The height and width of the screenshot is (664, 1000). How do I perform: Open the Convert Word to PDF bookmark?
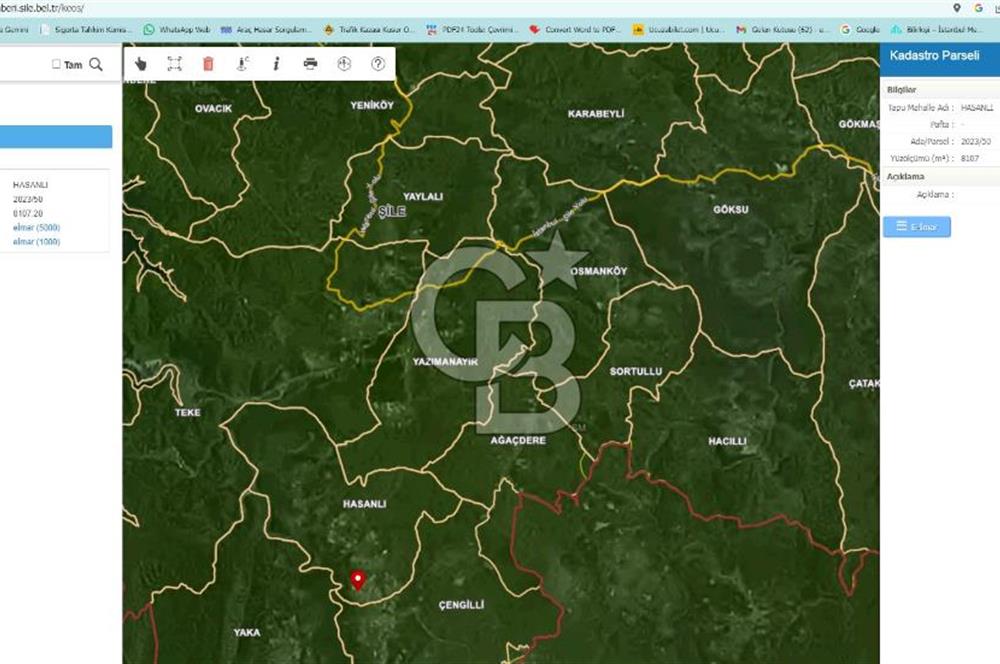coord(575,30)
